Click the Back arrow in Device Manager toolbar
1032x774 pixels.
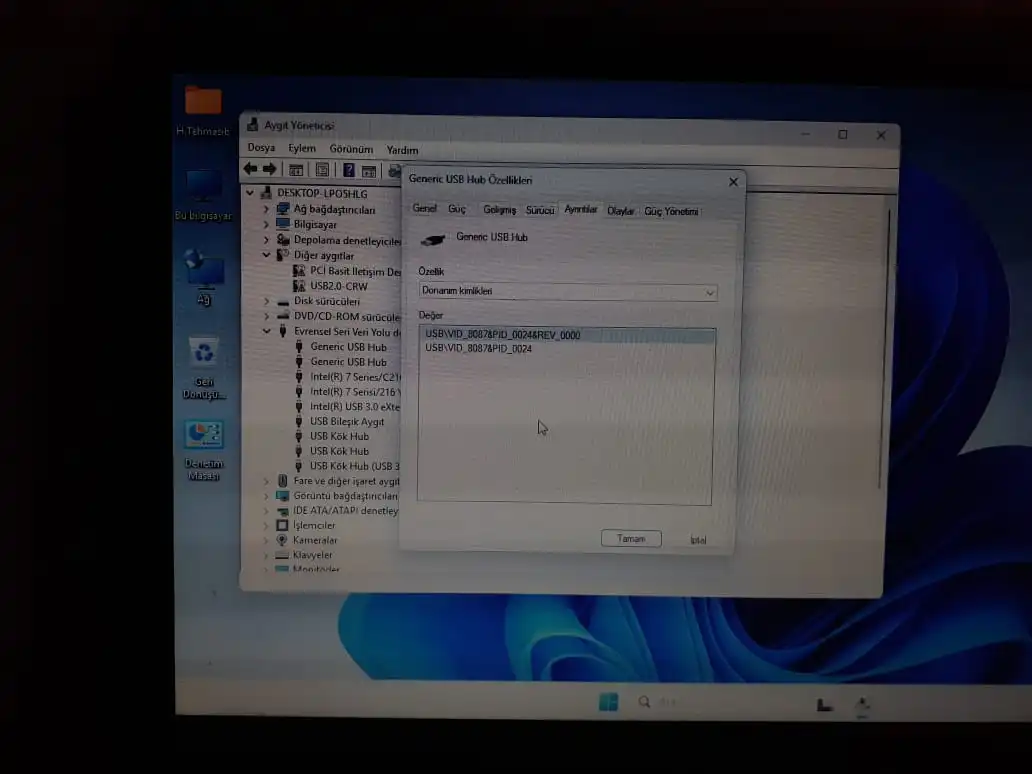(250, 169)
